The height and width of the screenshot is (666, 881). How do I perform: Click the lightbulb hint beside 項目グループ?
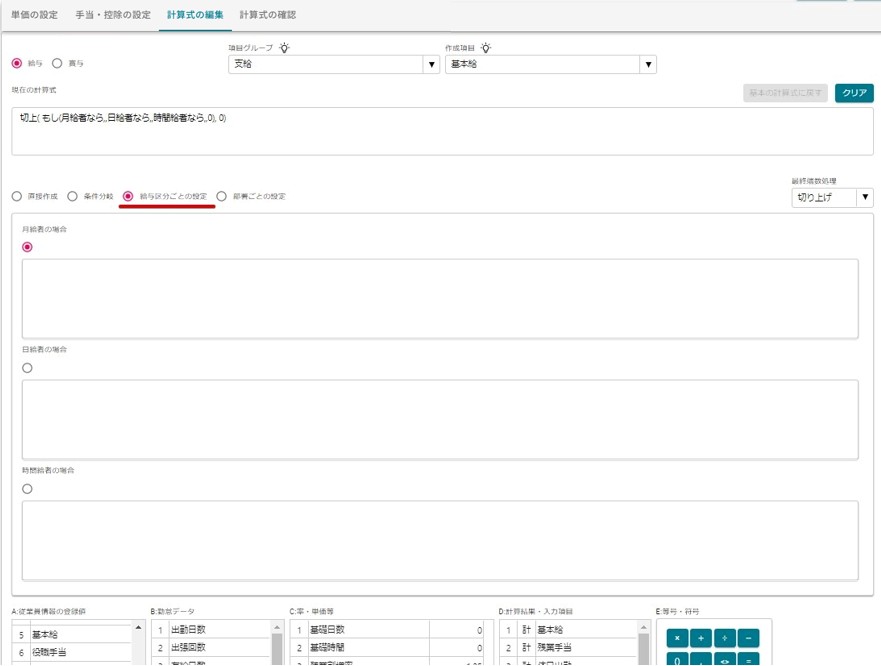tap(285, 48)
